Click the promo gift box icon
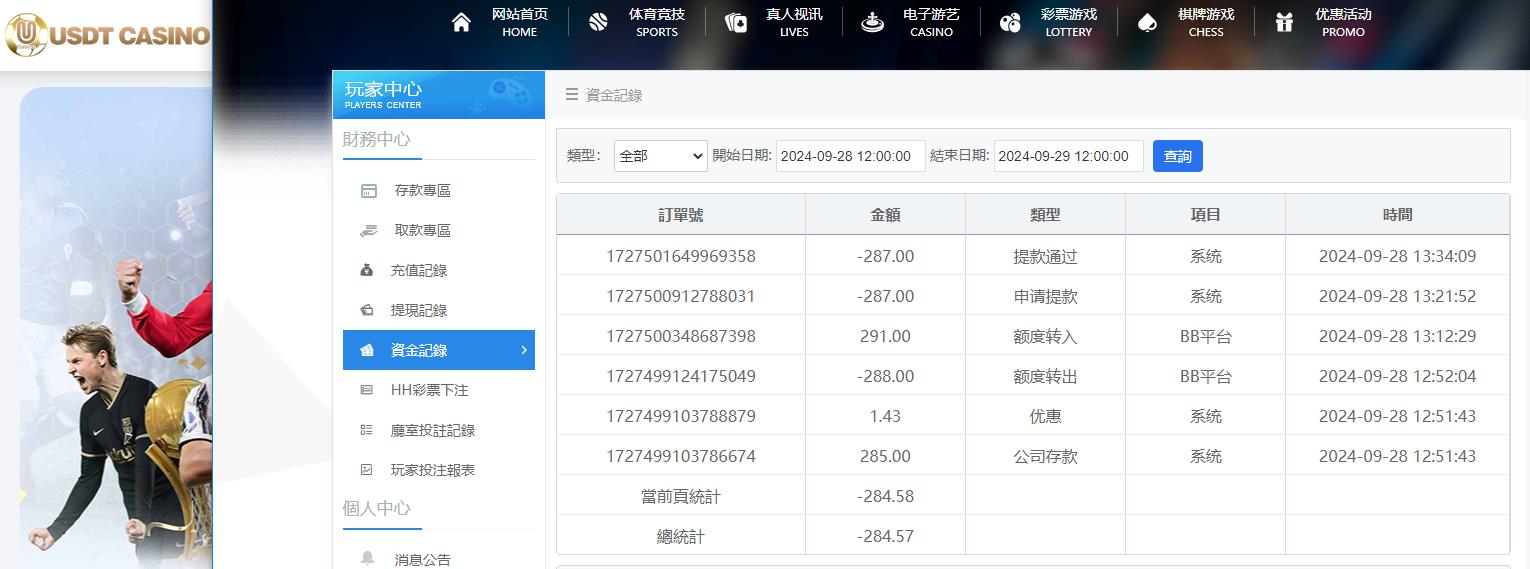 (1284, 23)
